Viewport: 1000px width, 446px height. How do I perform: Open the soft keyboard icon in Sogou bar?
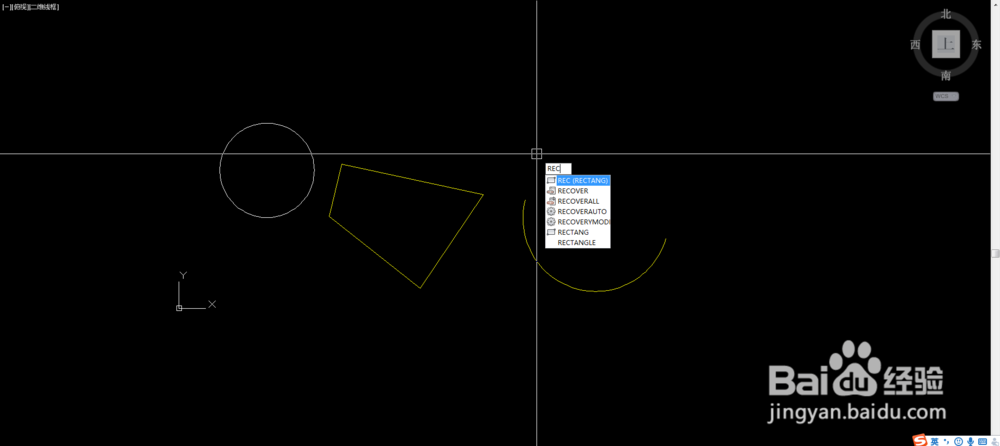(x=983, y=442)
